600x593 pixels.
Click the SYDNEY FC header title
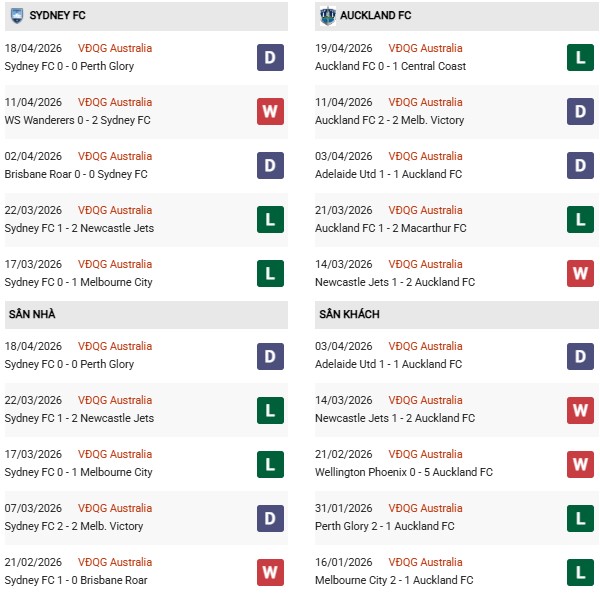56,16
